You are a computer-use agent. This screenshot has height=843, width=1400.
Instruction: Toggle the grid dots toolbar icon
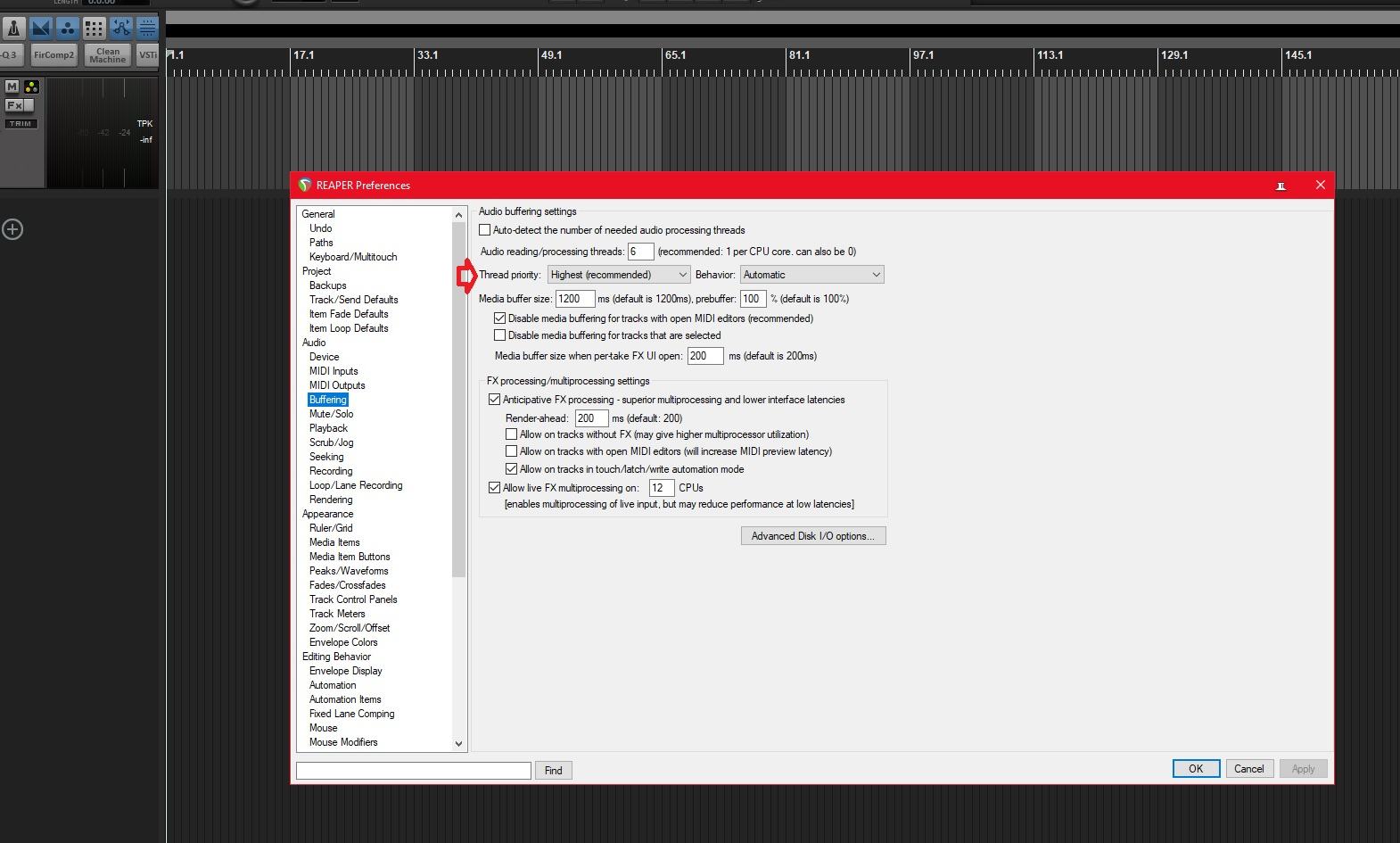point(94,28)
